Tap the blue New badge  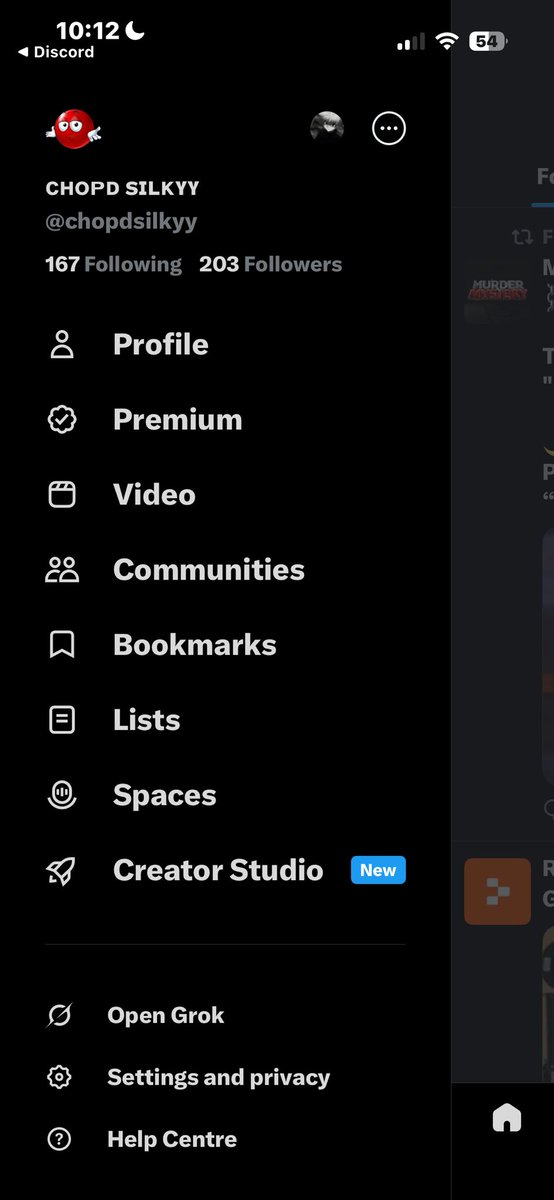378,870
